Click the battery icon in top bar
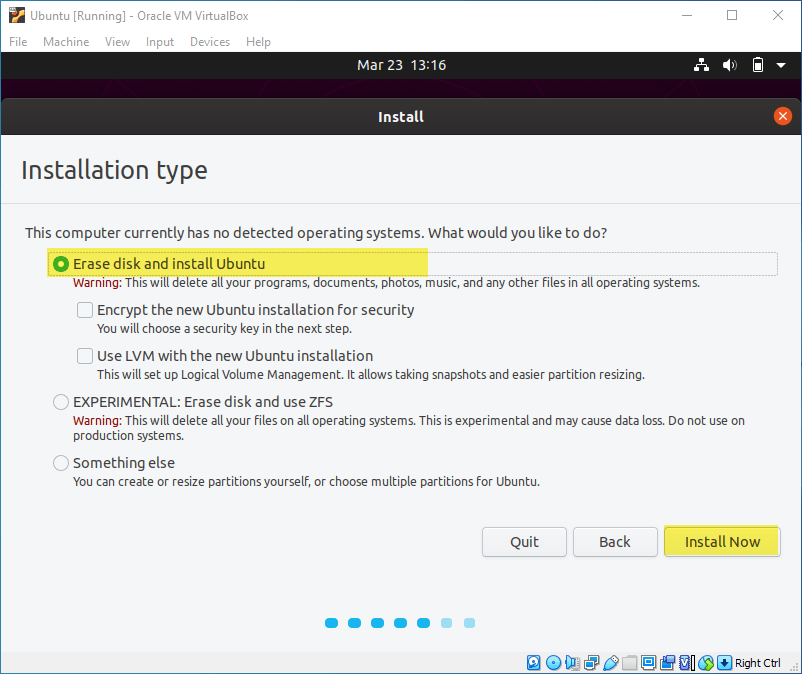 [x=758, y=65]
